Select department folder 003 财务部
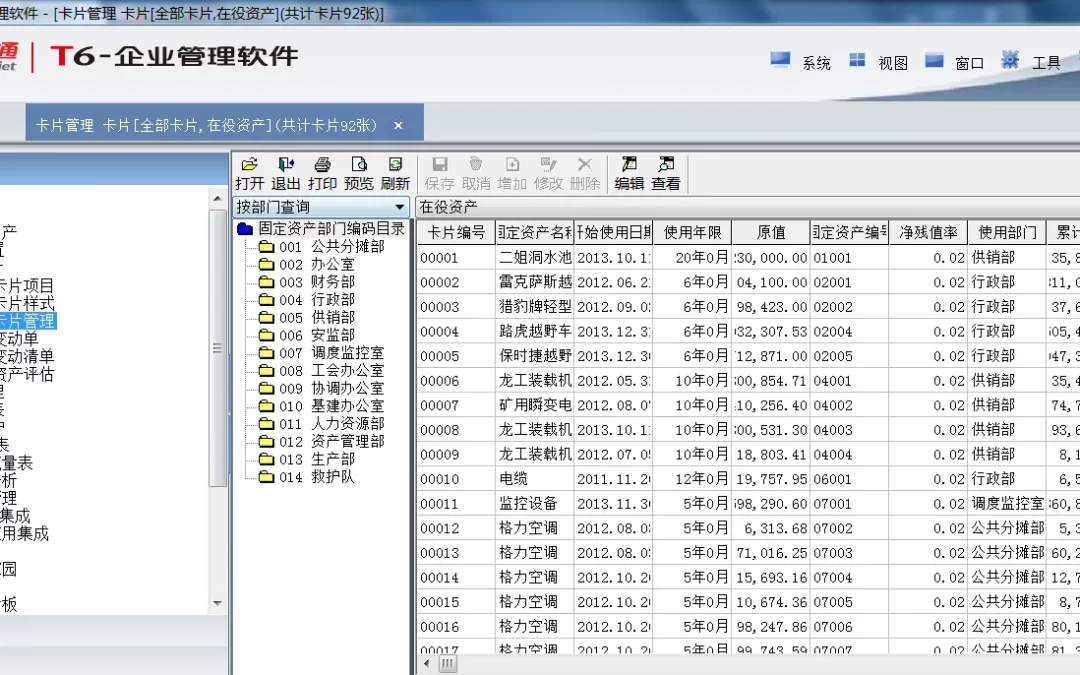This screenshot has height=675, width=1080. pyautogui.click(x=307, y=282)
